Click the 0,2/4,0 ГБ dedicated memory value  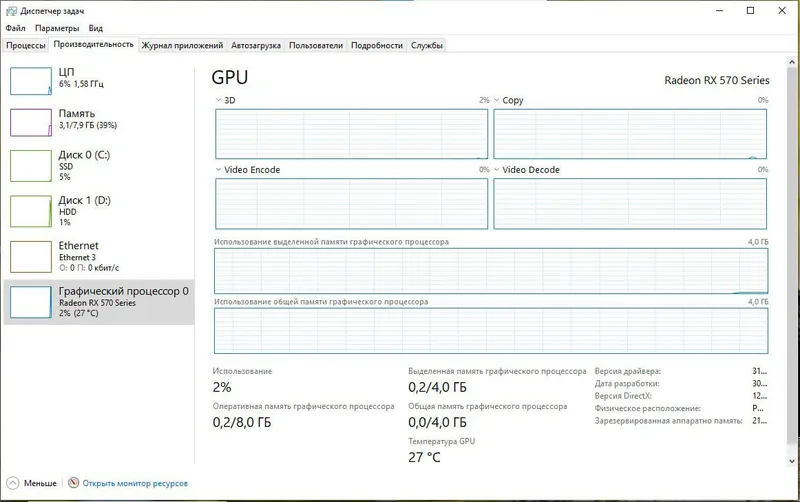point(437,387)
